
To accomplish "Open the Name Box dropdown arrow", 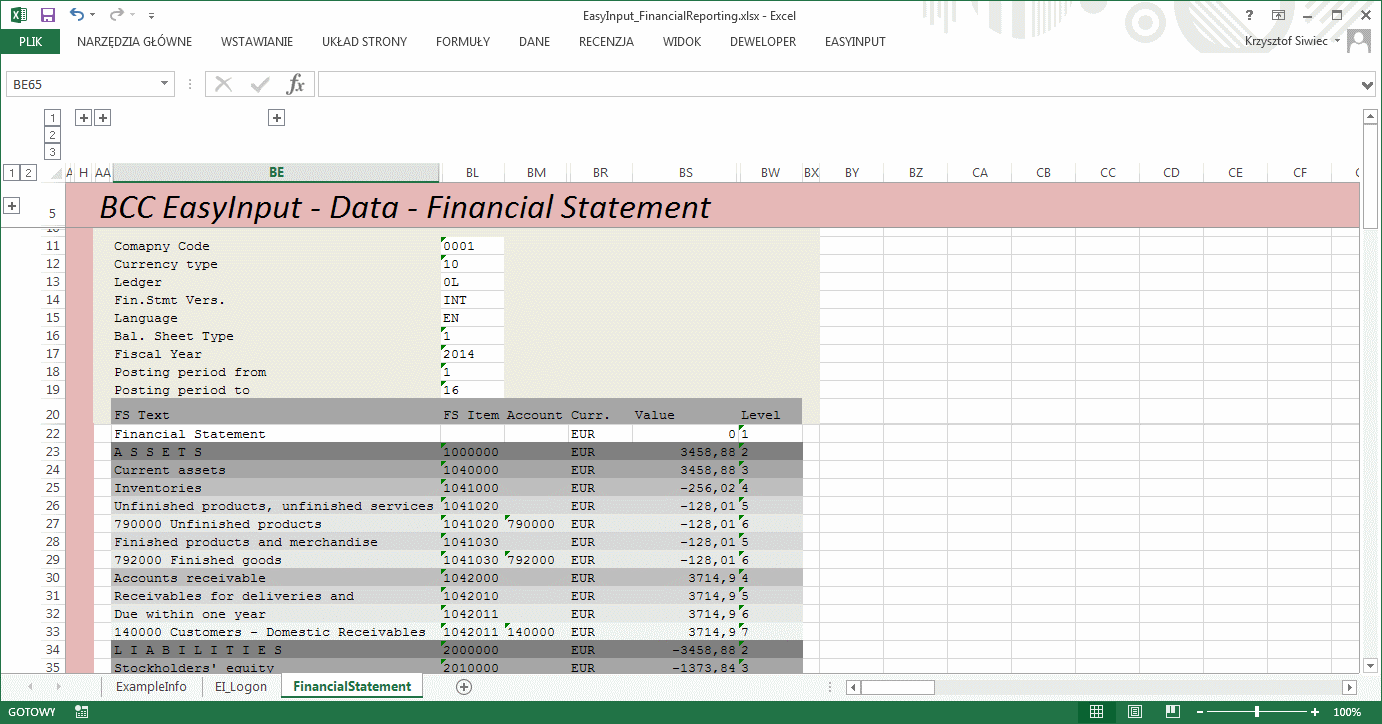I will (x=165, y=85).
